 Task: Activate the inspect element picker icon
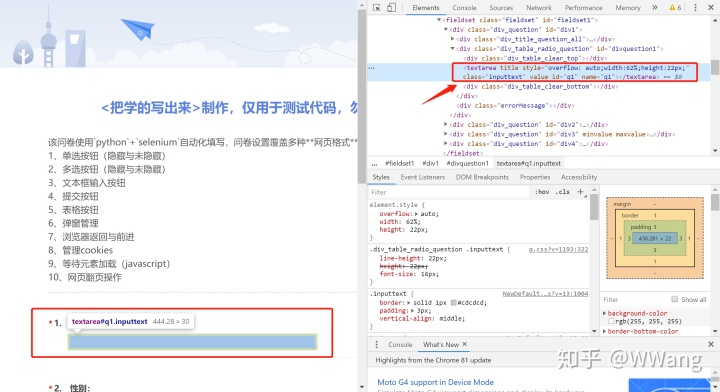coord(377,7)
